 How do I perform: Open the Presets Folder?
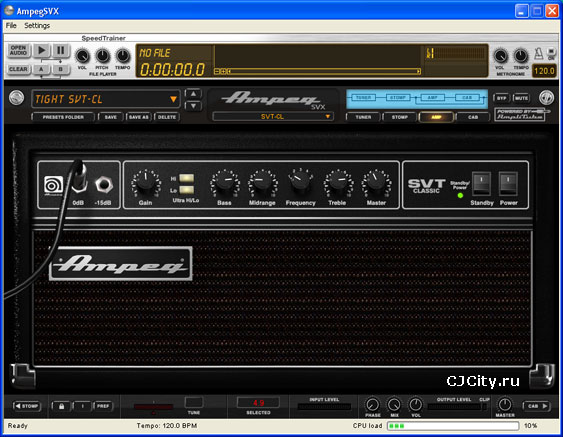pyautogui.click(x=63, y=117)
